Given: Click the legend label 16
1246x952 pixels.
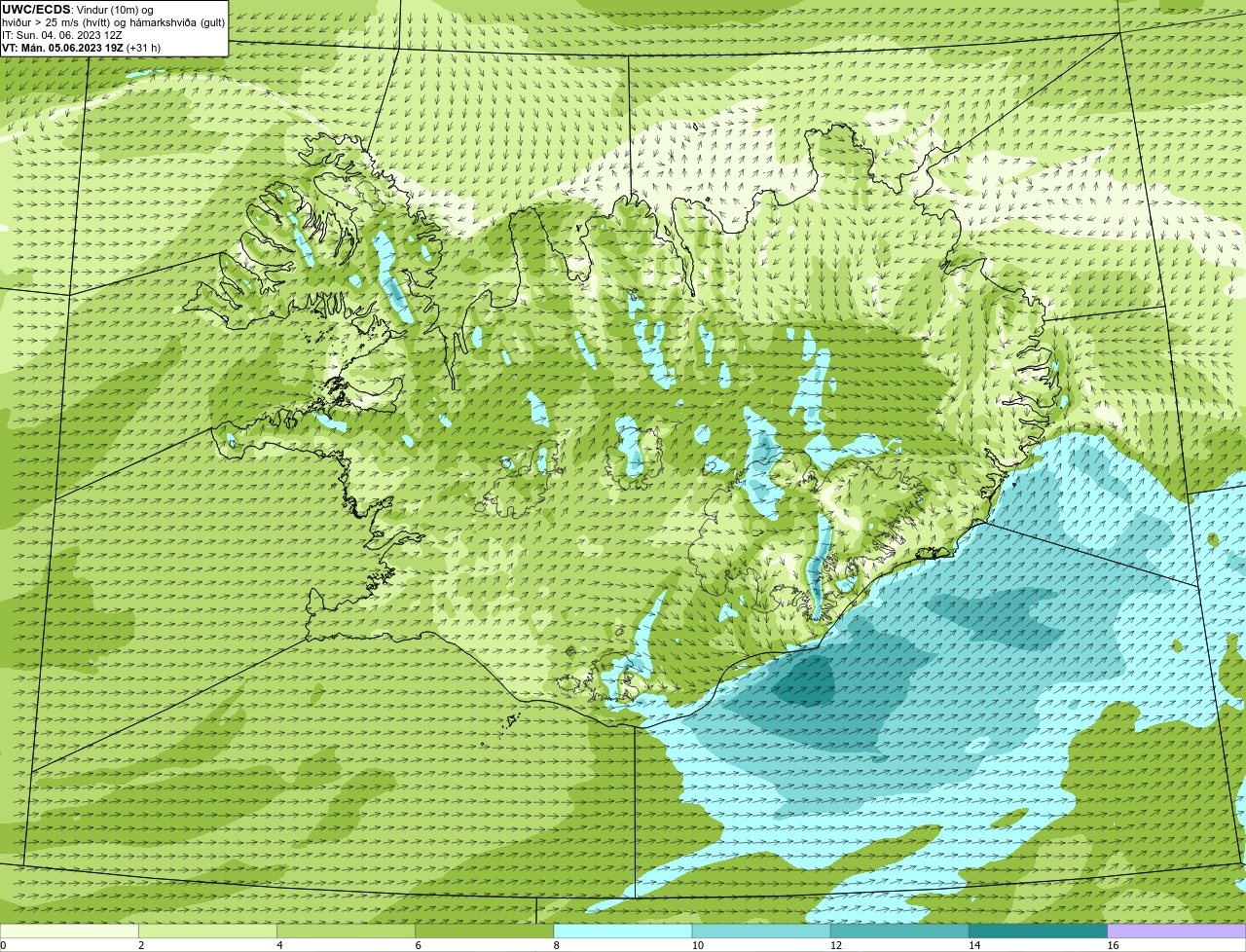Looking at the screenshot, I should tap(1113, 945).
